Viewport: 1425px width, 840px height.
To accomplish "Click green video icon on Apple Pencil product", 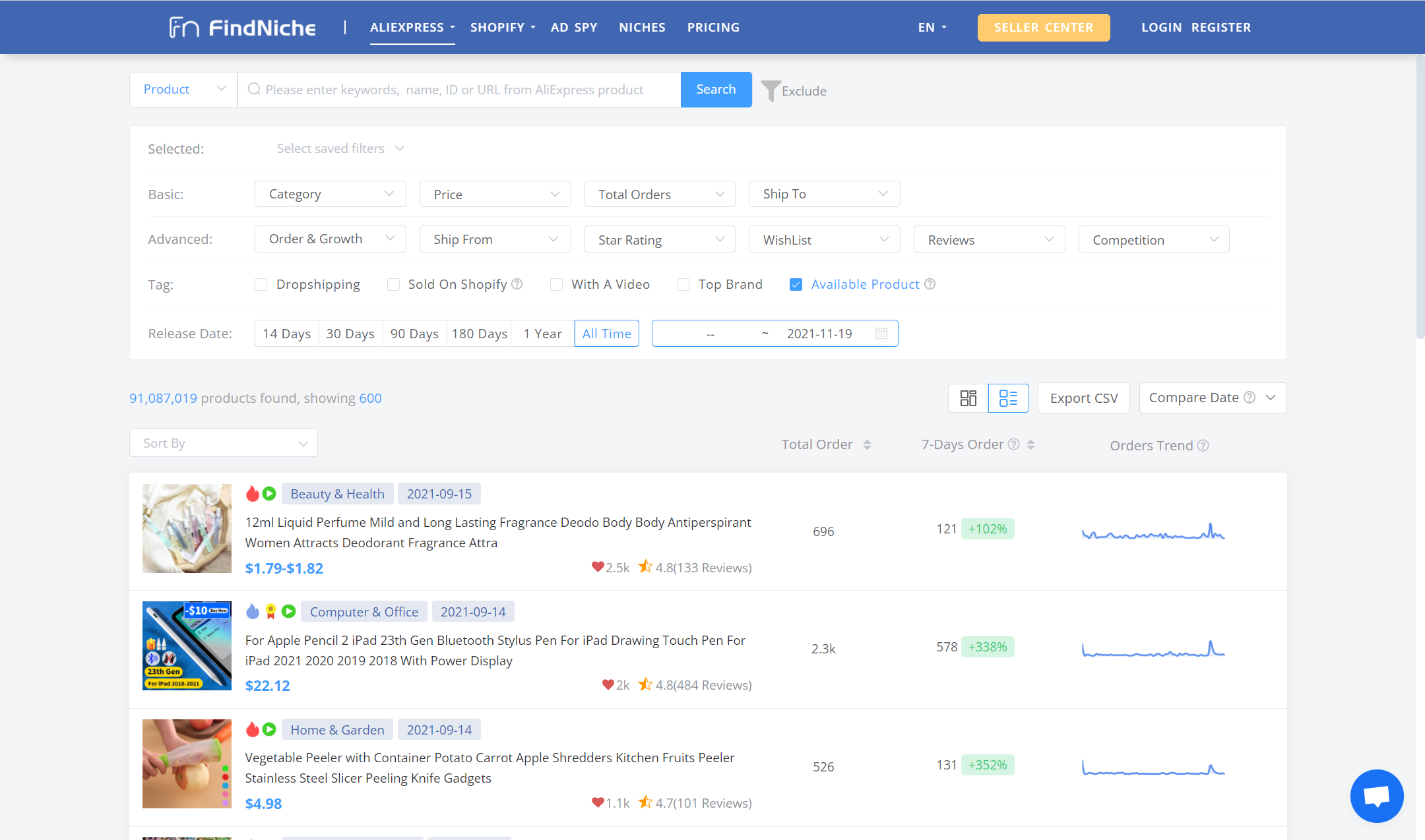I will tap(288, 612).
